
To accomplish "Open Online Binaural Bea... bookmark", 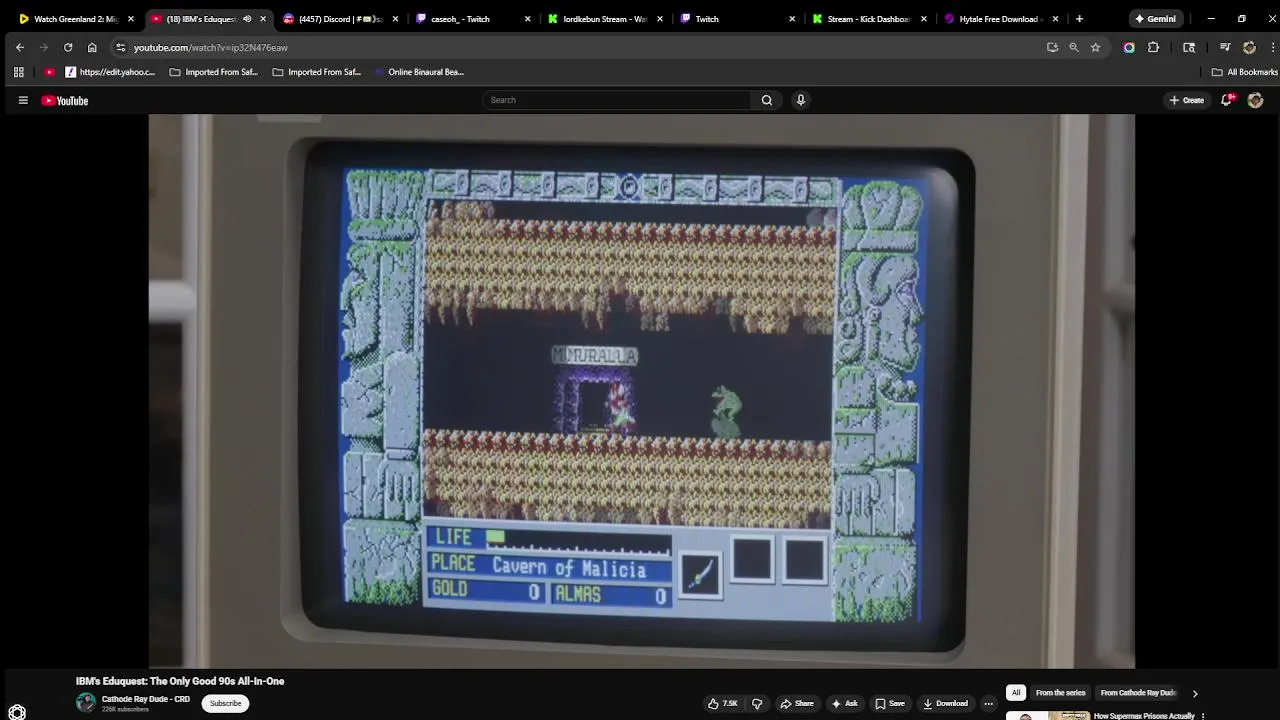I will tap(419, 72).
